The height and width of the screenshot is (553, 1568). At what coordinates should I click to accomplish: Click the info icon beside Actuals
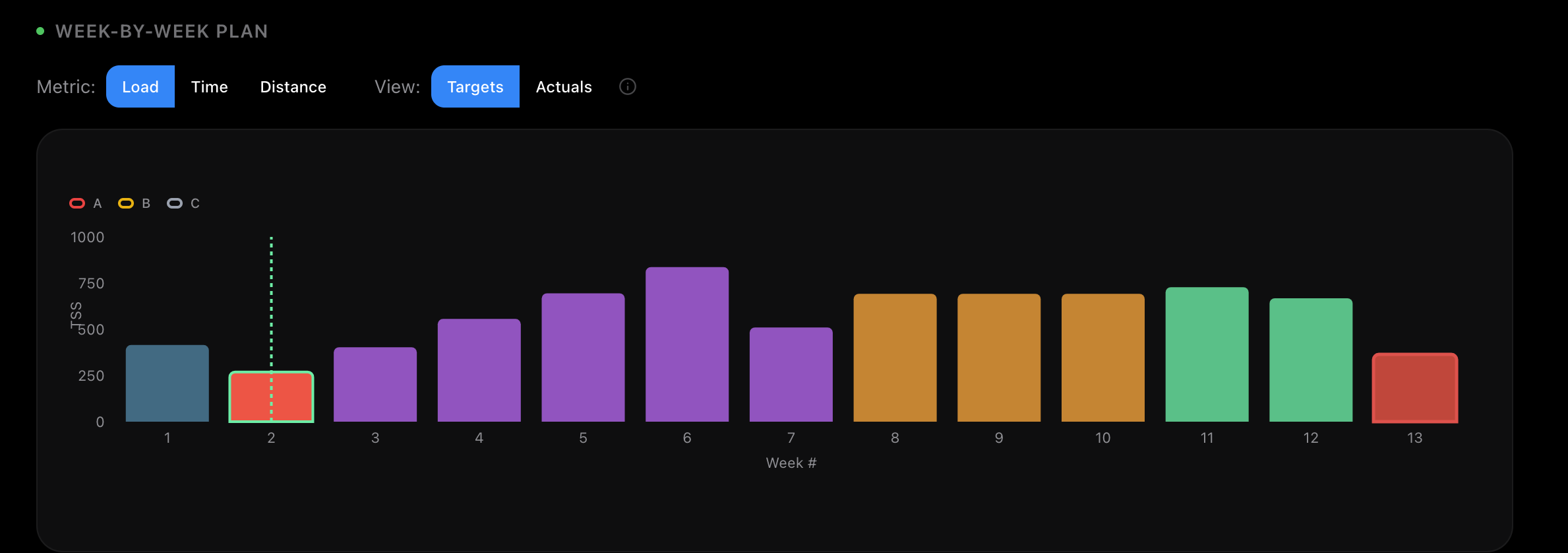click(627, 86)
